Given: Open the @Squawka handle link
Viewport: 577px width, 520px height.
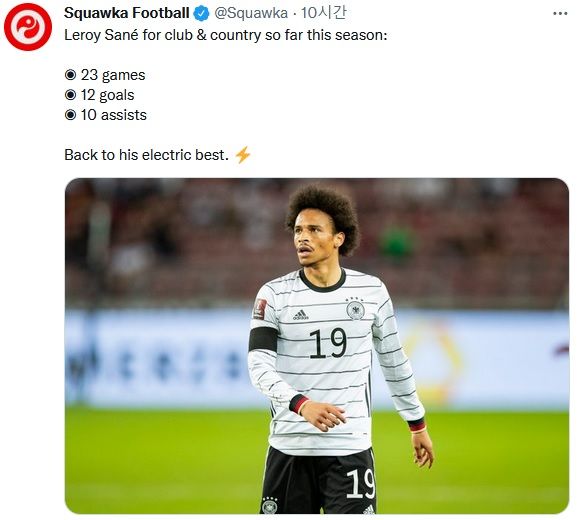Looking at the screenshot, I should pyautogui.click(x=251, y=13).
